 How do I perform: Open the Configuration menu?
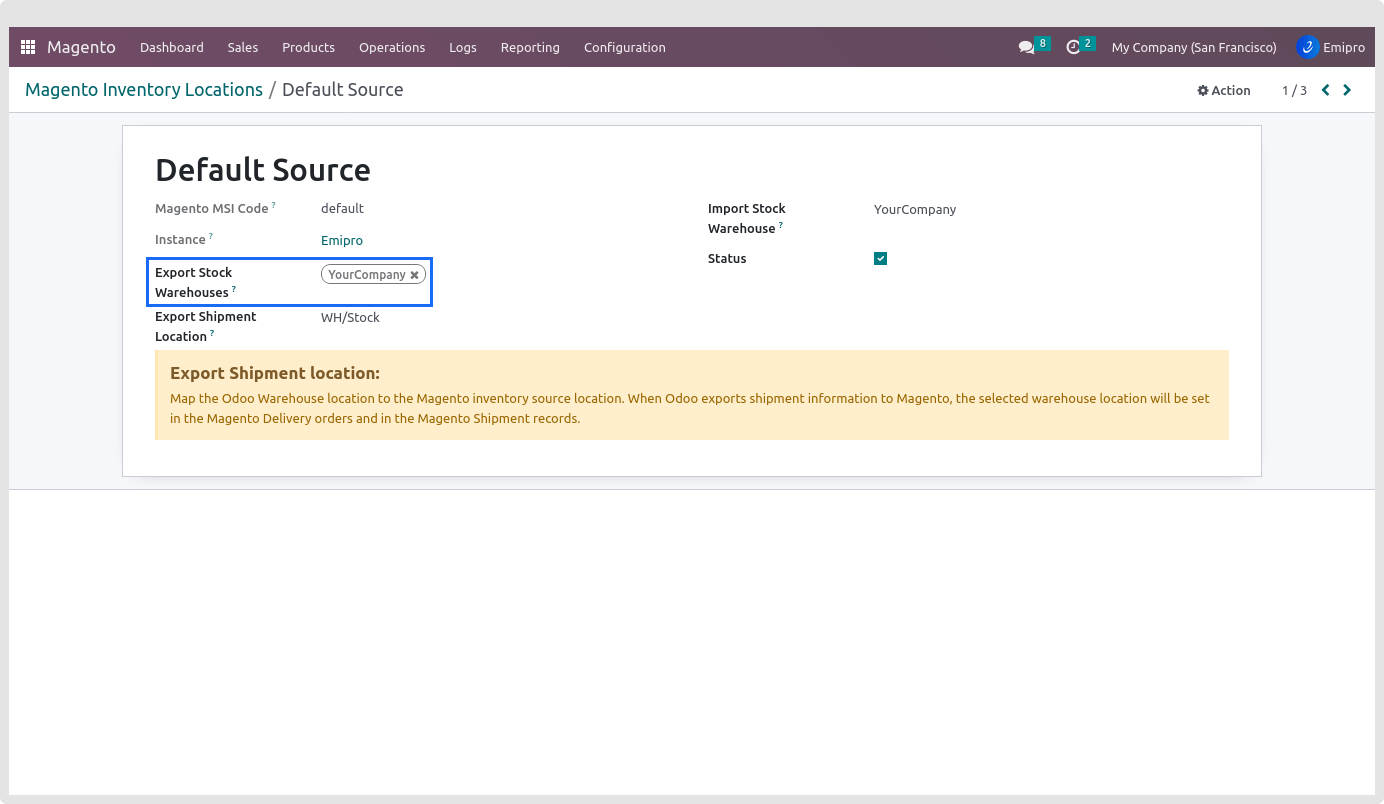pos(624,47)
